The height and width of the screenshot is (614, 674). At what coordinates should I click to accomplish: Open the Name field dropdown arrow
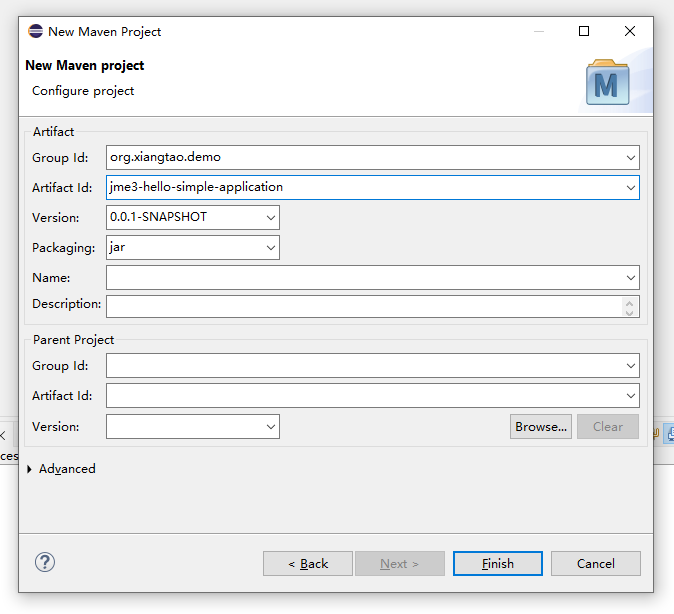click(x=631, y=278)
